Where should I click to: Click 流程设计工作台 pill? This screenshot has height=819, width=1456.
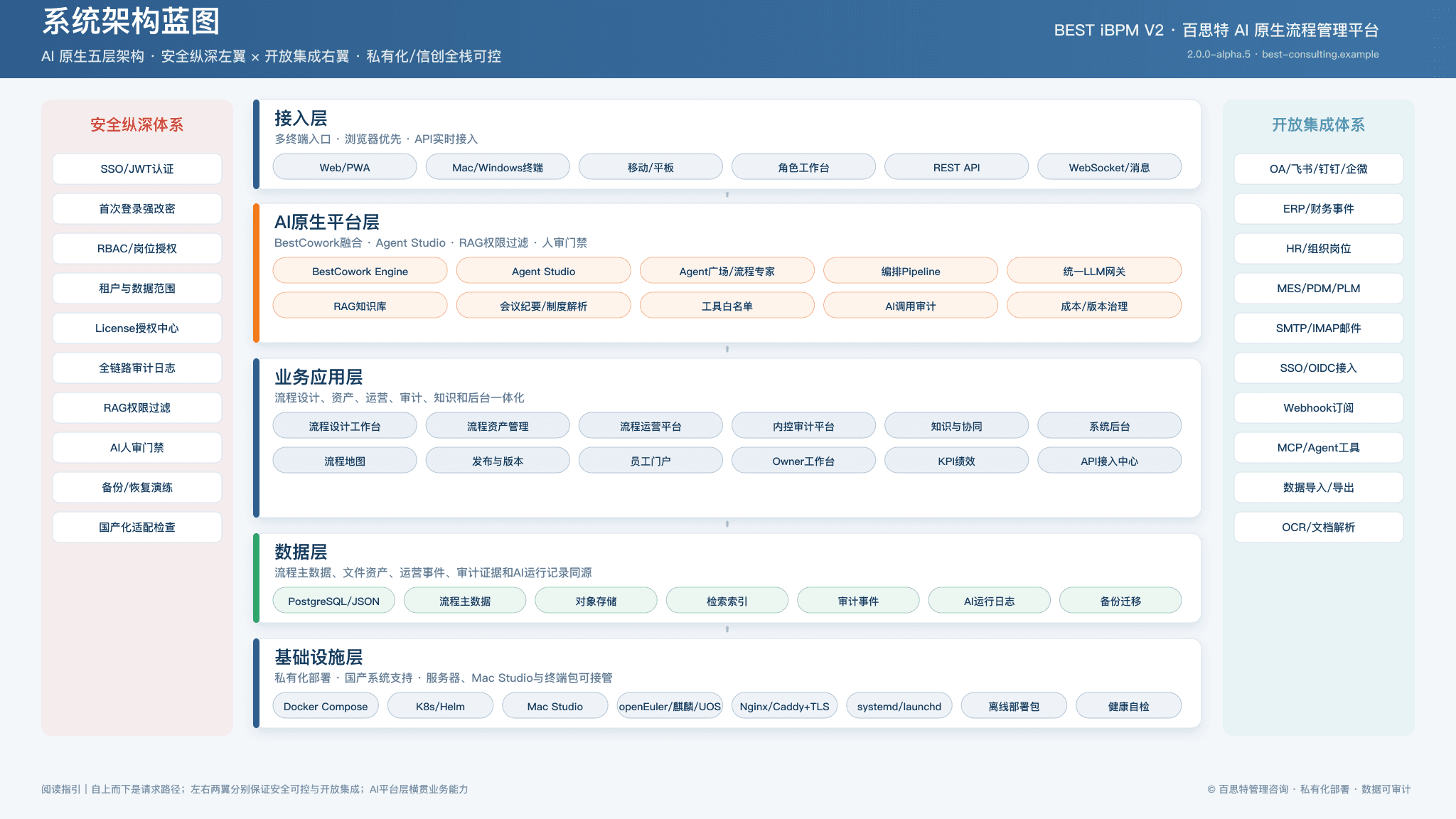pos(345,426)
